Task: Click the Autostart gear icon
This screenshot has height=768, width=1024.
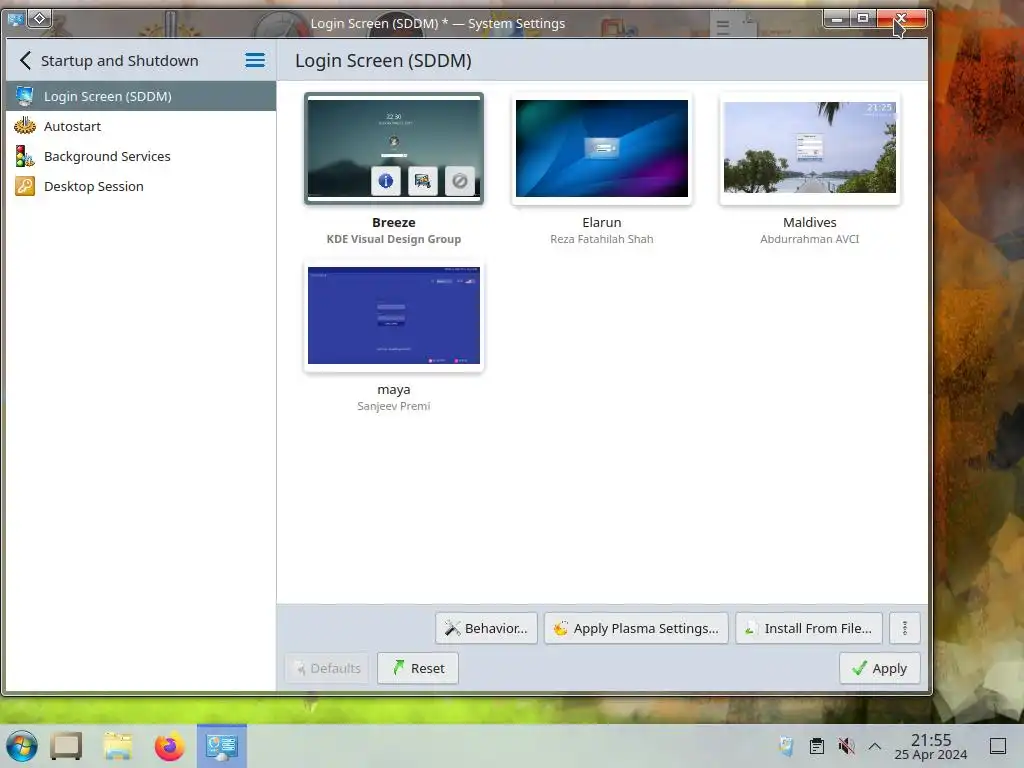Action: click(x=25, y=125)
